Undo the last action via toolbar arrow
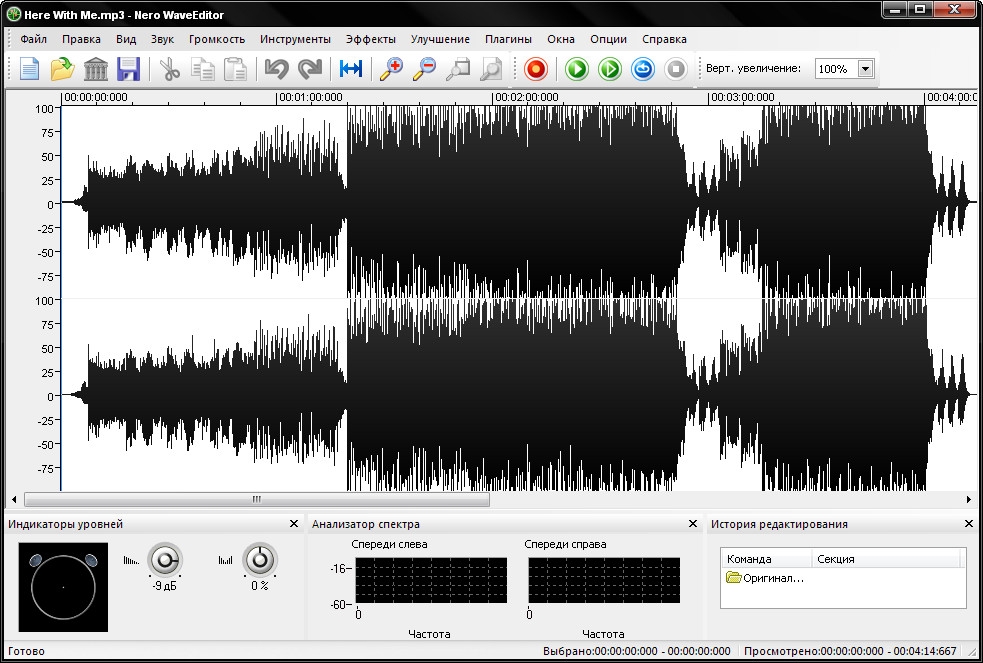Screen dimensions: 983x663 (x=276, y=69)
